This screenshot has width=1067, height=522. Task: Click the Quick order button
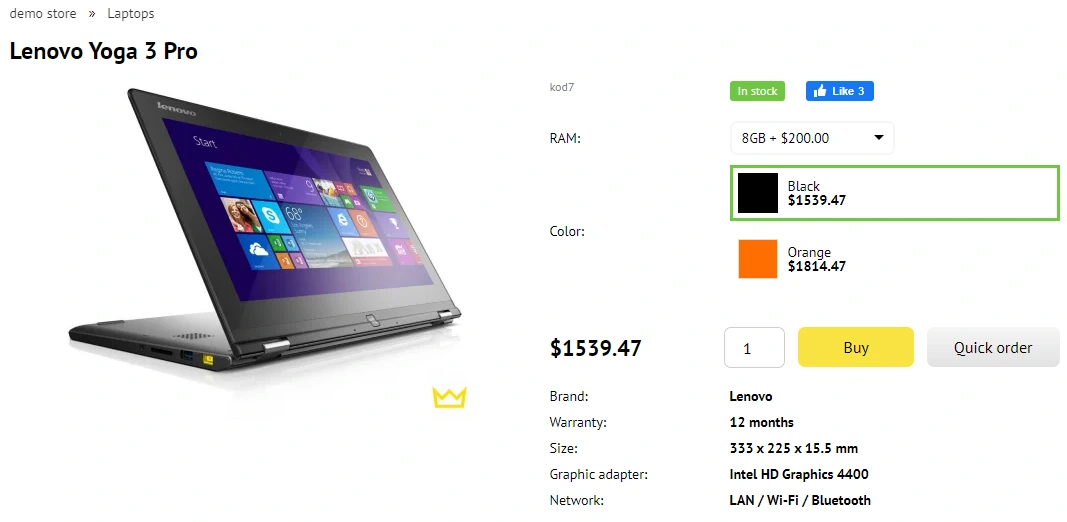(x=993, y=347)
